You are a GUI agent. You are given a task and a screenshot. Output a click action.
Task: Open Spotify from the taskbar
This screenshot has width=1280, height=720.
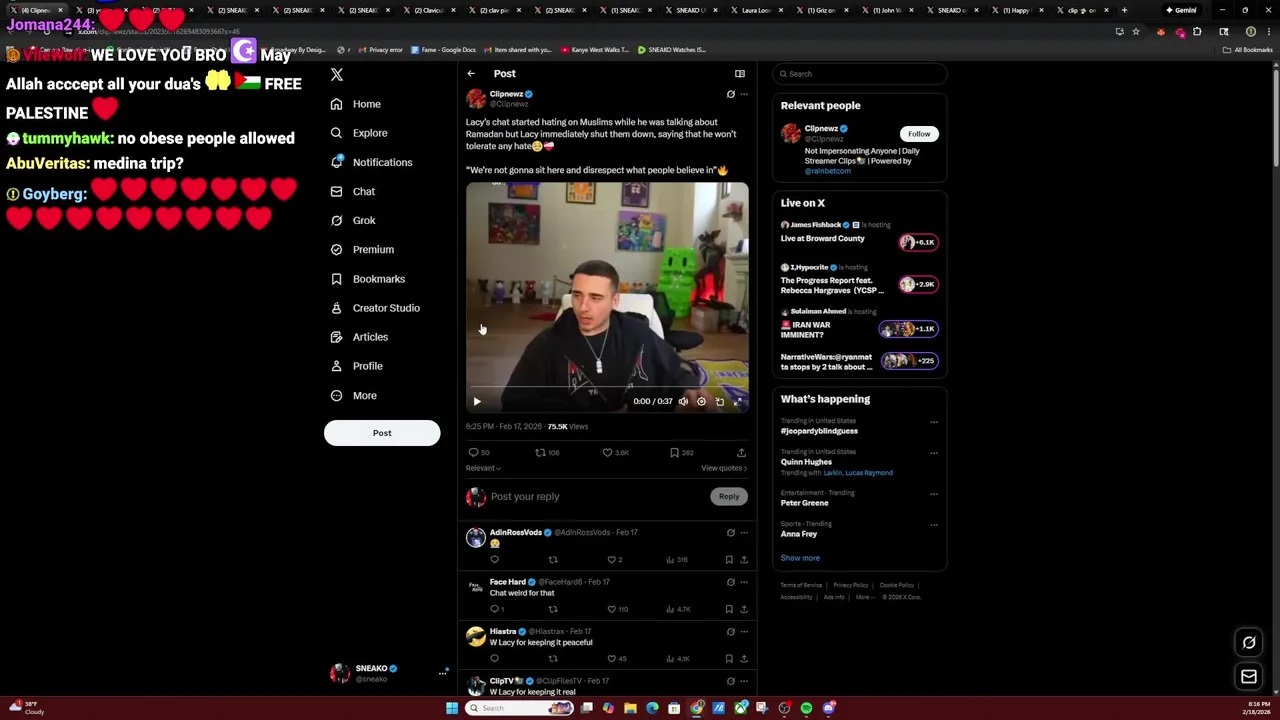pos(806,708)
